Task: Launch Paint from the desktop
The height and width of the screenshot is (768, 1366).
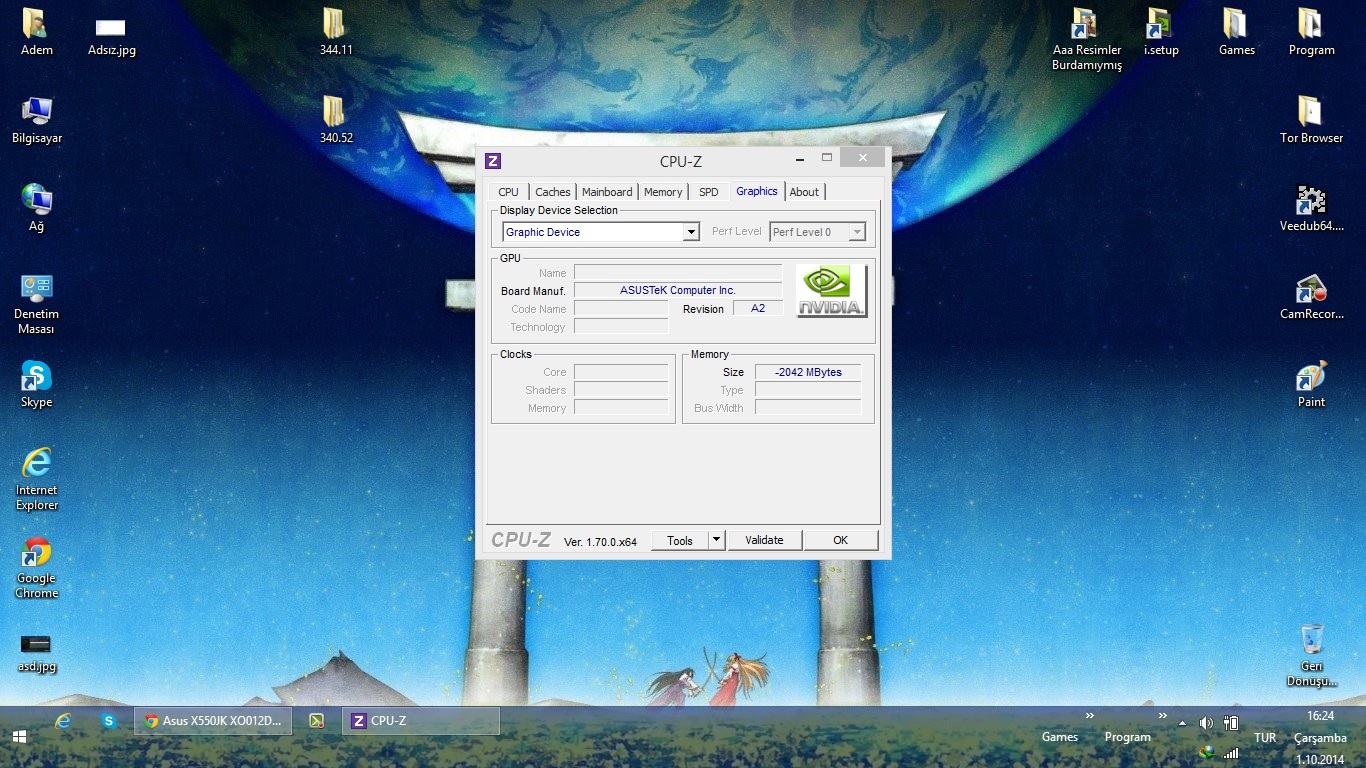Action: tap(1311, 384)
